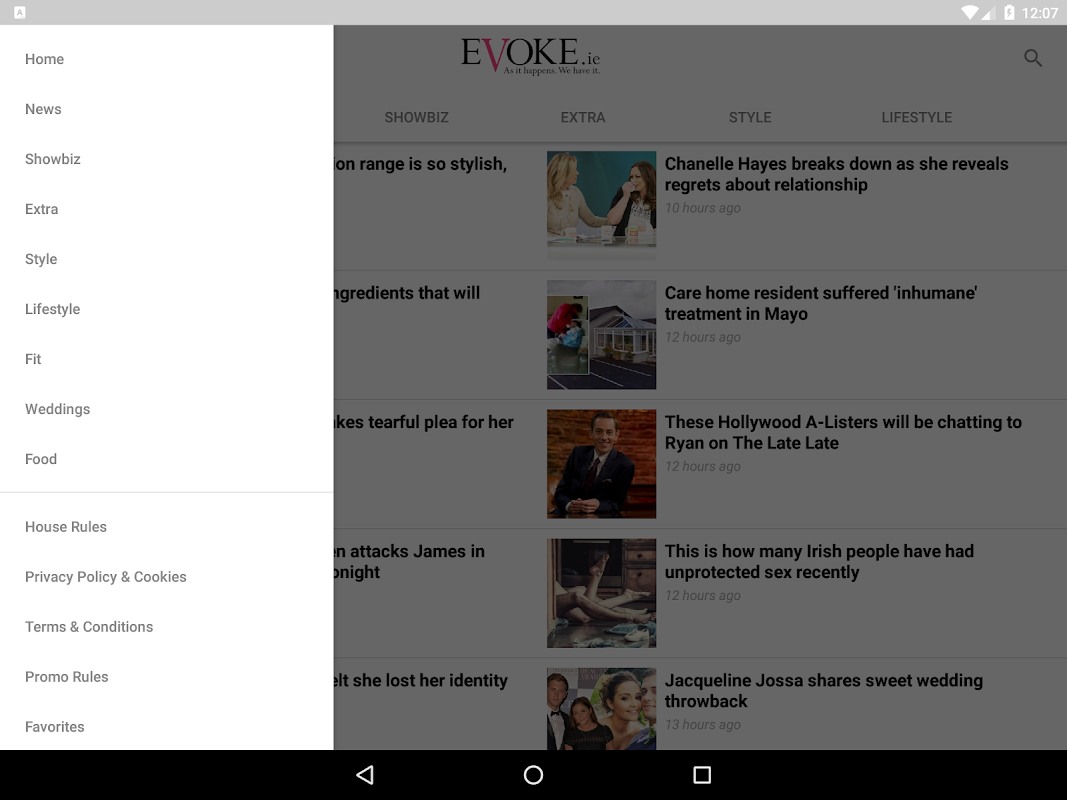Tap the EVOKE.ie logo
The height and width of the screenshot is (800, 1067).
pyautogui.click(x=531, y=55)
